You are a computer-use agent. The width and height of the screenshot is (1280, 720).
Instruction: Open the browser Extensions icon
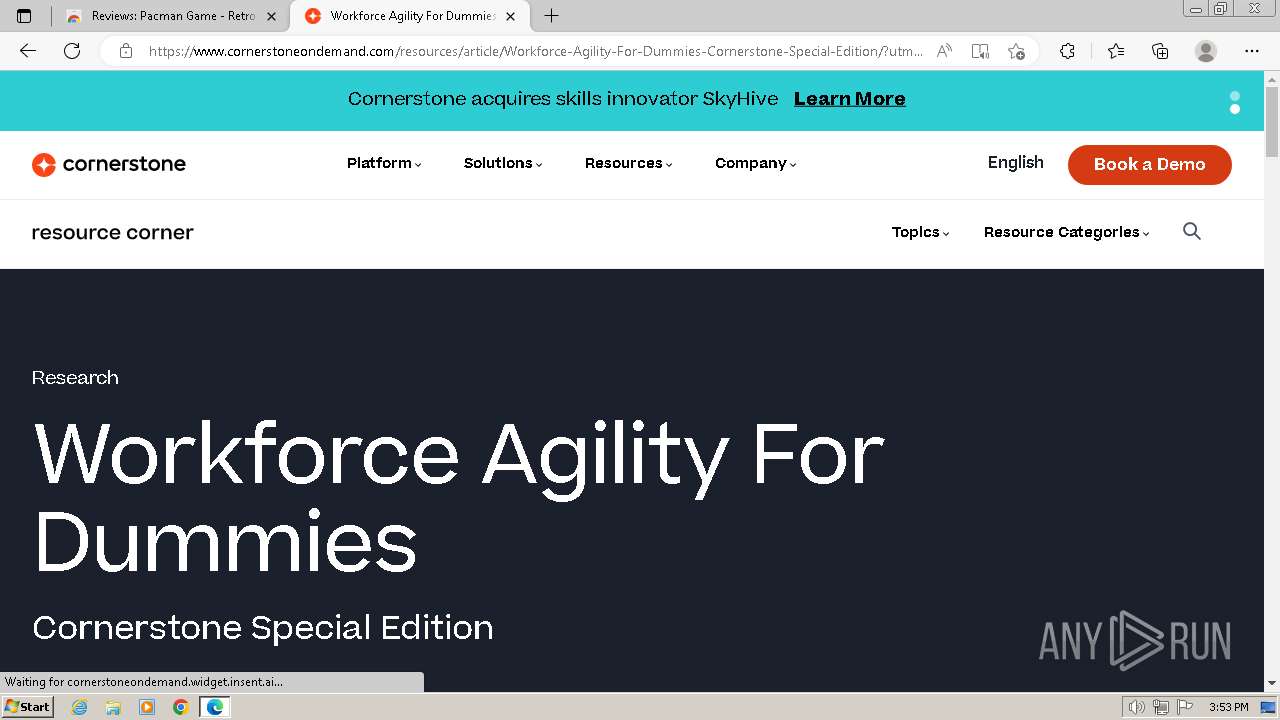[x=1067, y=51]
